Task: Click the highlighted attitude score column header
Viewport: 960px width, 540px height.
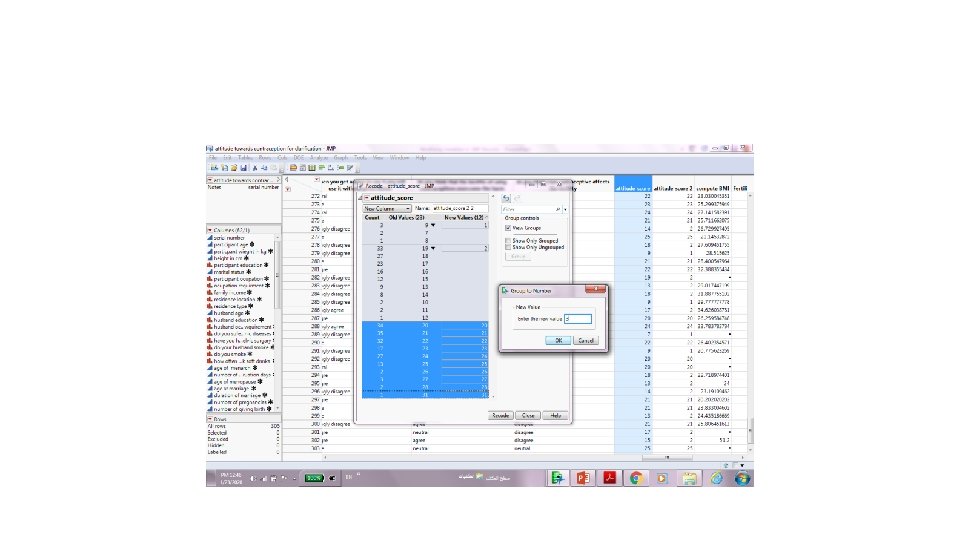Action: (633, 188)
